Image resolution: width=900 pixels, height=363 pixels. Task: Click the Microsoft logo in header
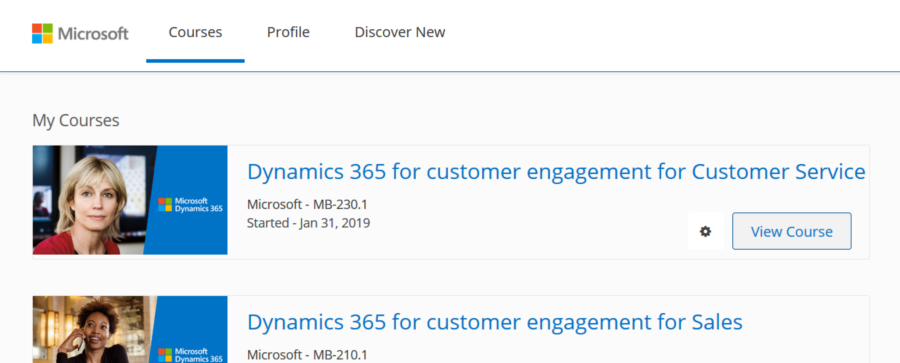tap(80, 33)
